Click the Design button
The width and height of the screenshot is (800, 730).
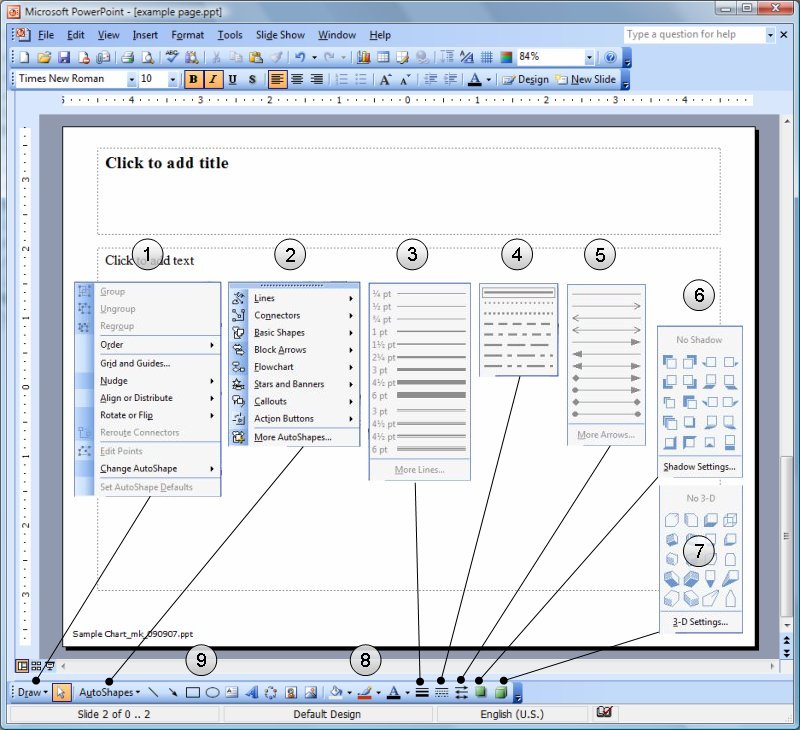pos(526,80)
